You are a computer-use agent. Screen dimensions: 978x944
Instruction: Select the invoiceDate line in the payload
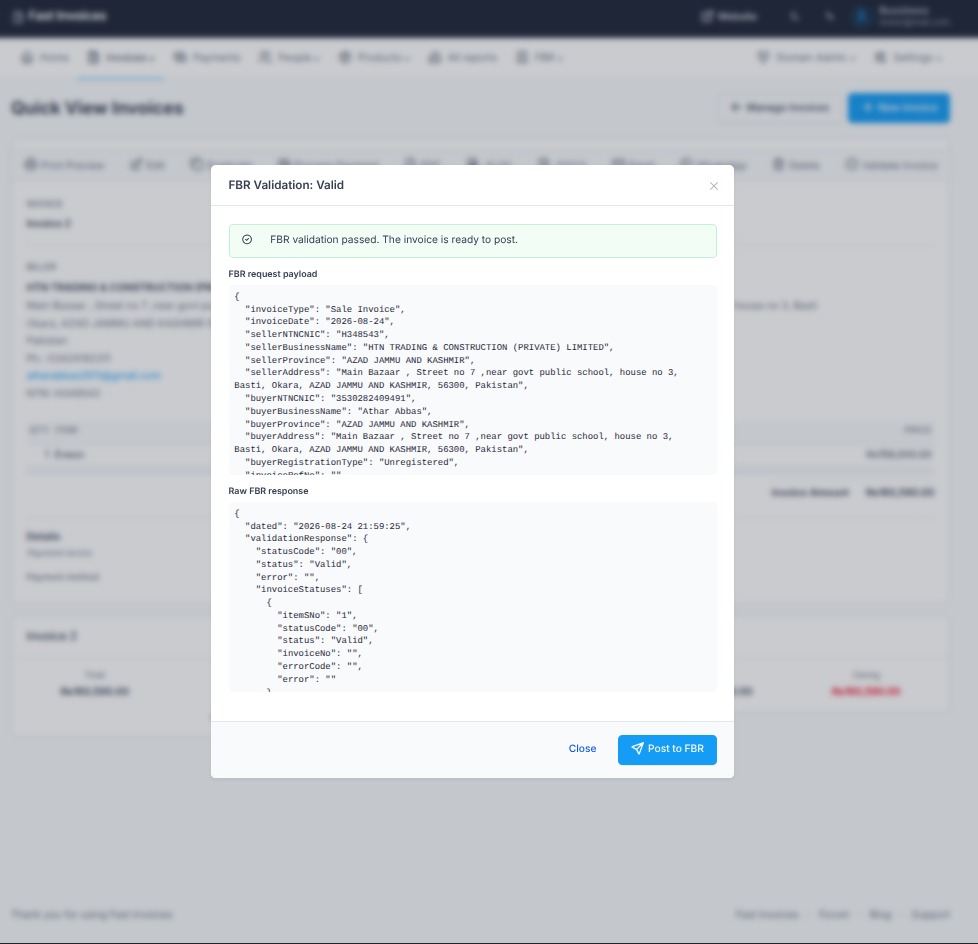pos(319,321)
